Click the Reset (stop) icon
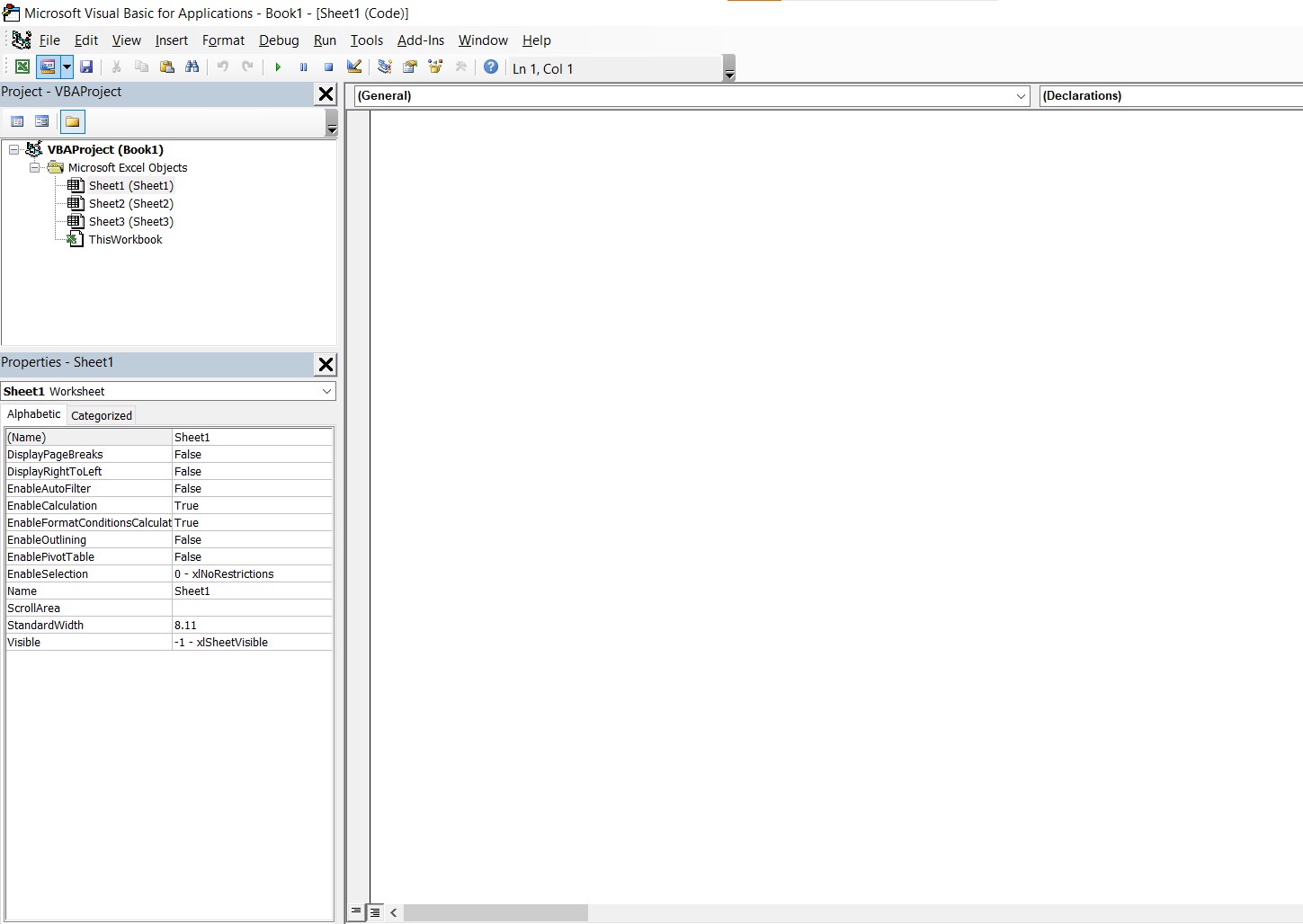Screen dimensions: 1303x924 [x=328, y=67]
